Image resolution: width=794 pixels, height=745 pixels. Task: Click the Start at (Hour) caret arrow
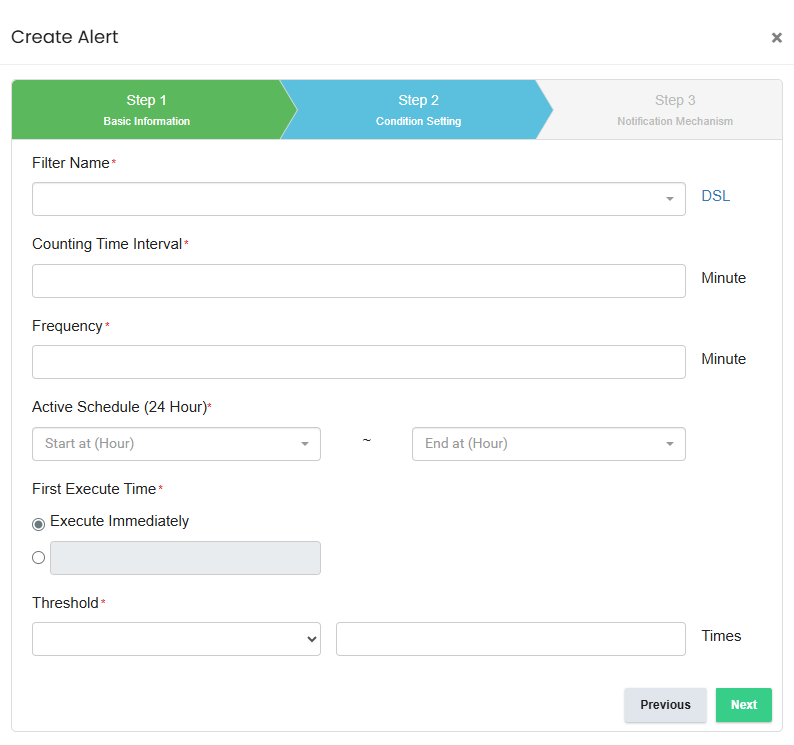pyautogui.click(x=304, y=444)
